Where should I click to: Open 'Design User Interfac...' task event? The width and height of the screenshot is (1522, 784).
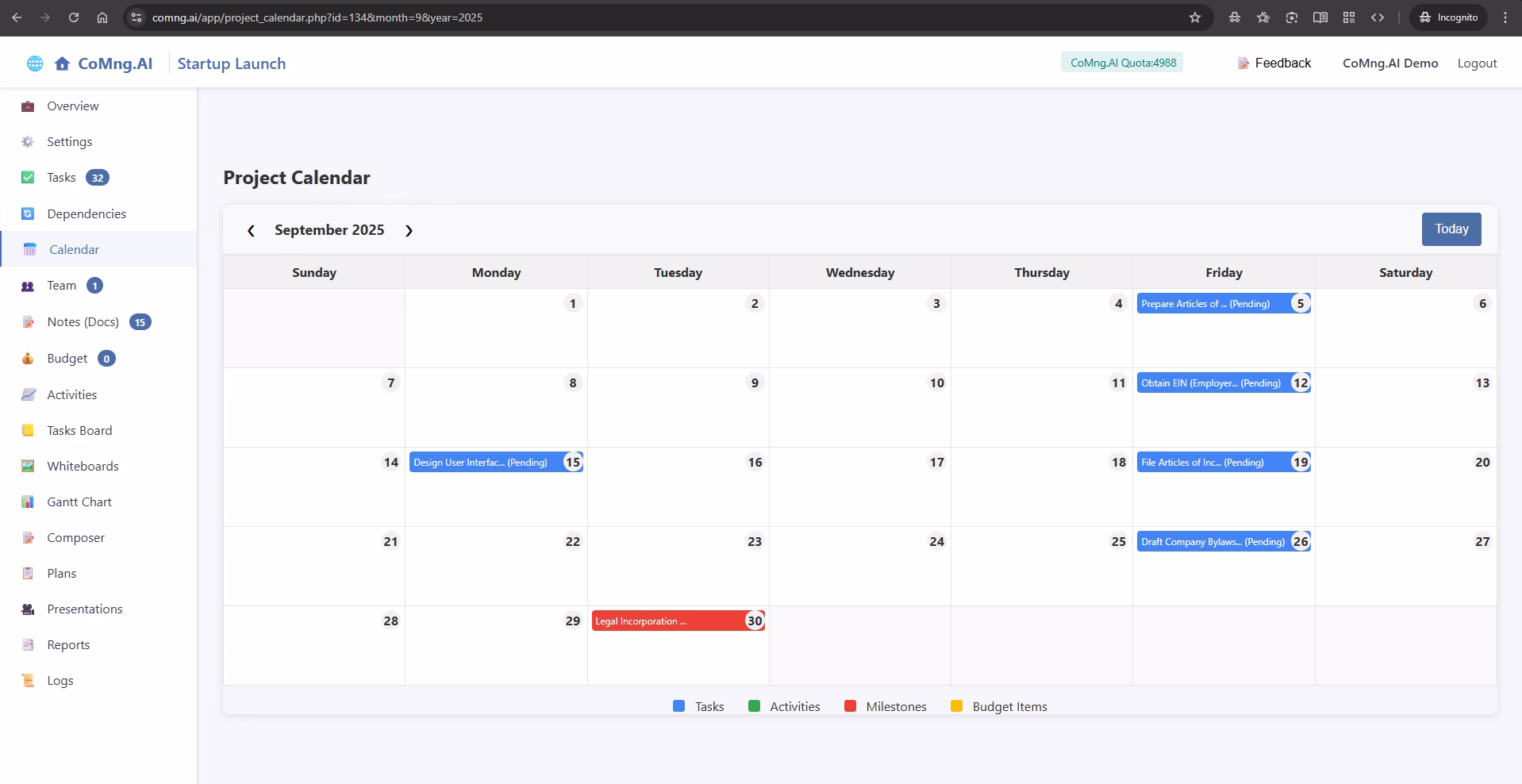[496, 462]
